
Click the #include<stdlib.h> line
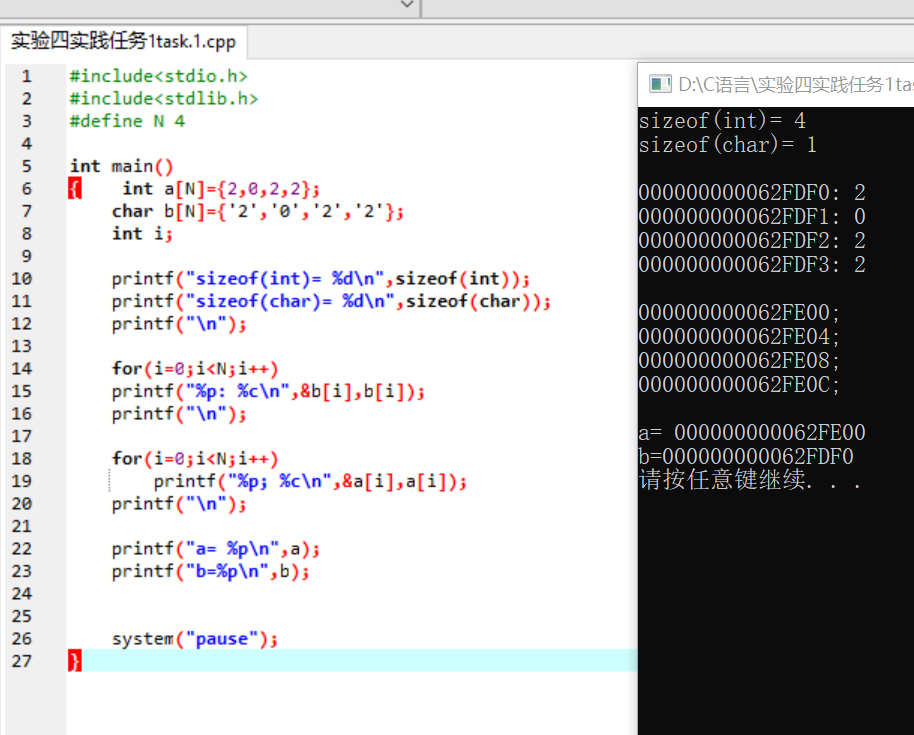point(164,99)
